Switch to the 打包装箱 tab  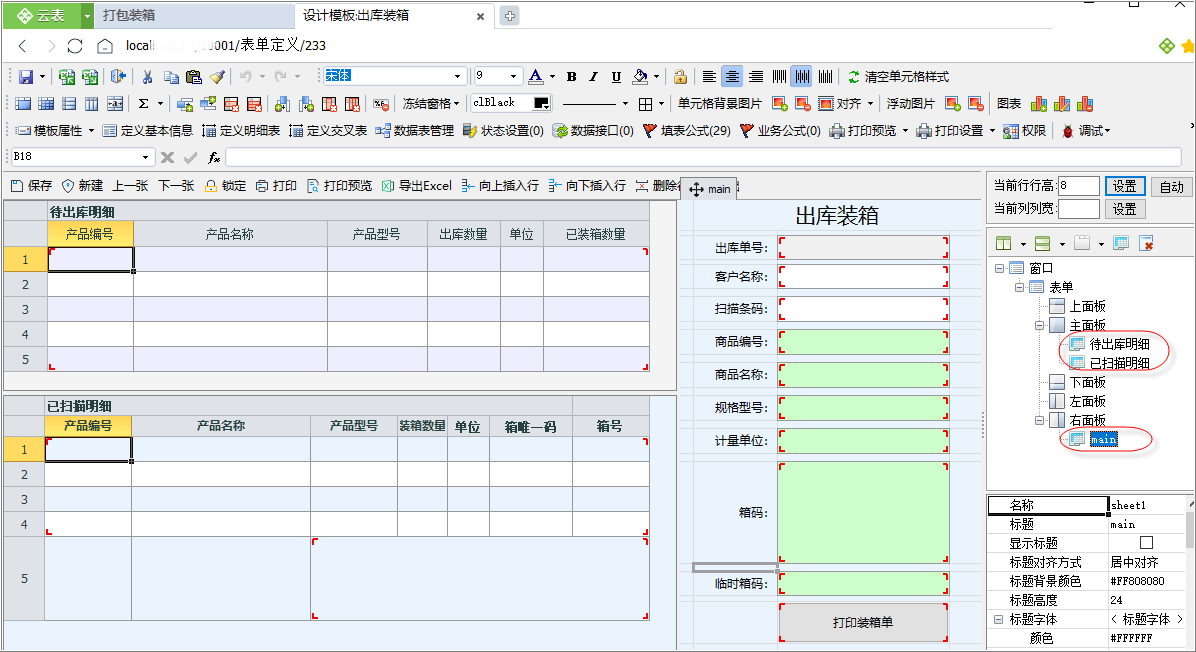coord(129,15)
